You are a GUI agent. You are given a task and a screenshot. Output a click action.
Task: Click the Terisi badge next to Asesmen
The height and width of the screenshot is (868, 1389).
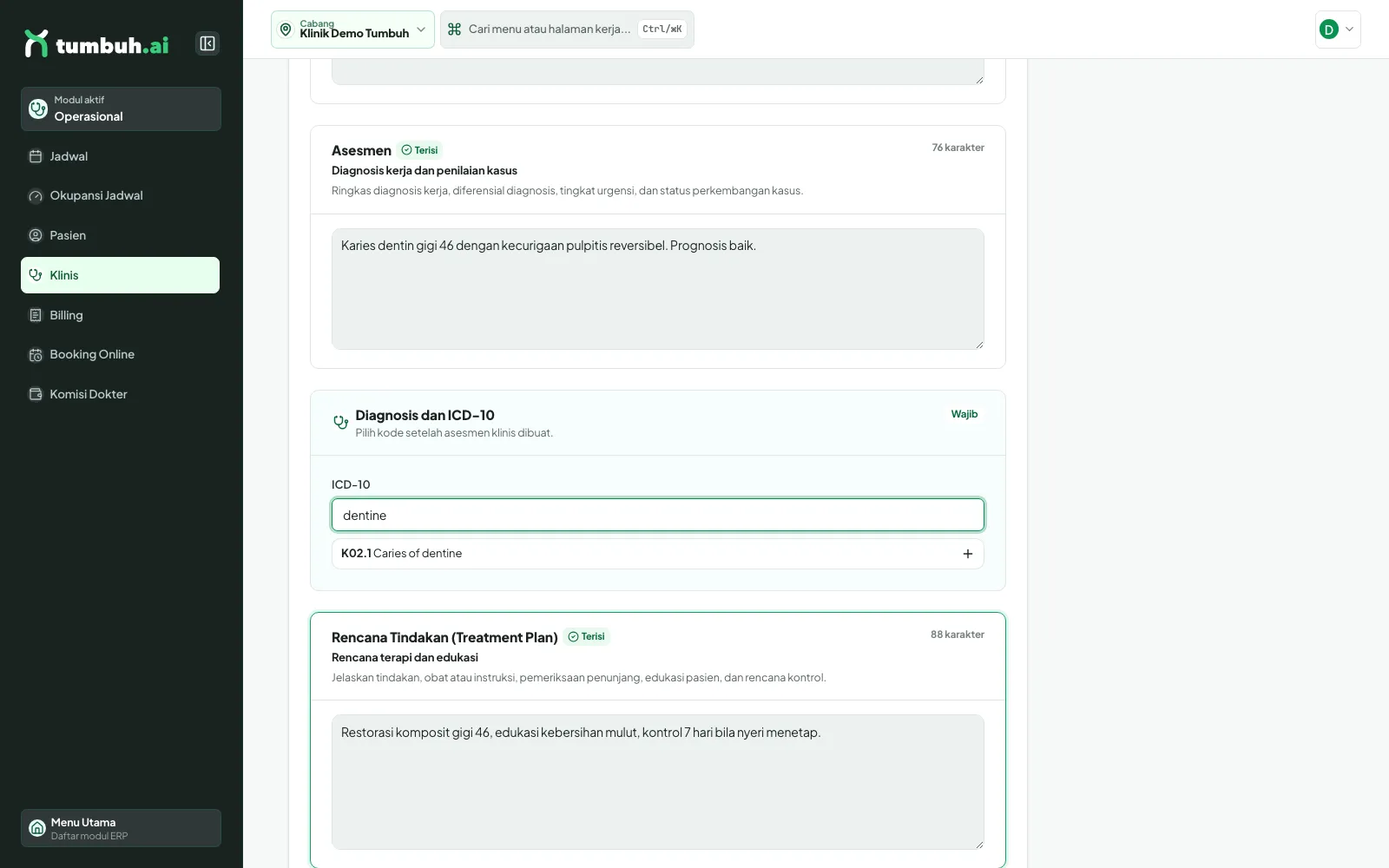pos(420,150)
